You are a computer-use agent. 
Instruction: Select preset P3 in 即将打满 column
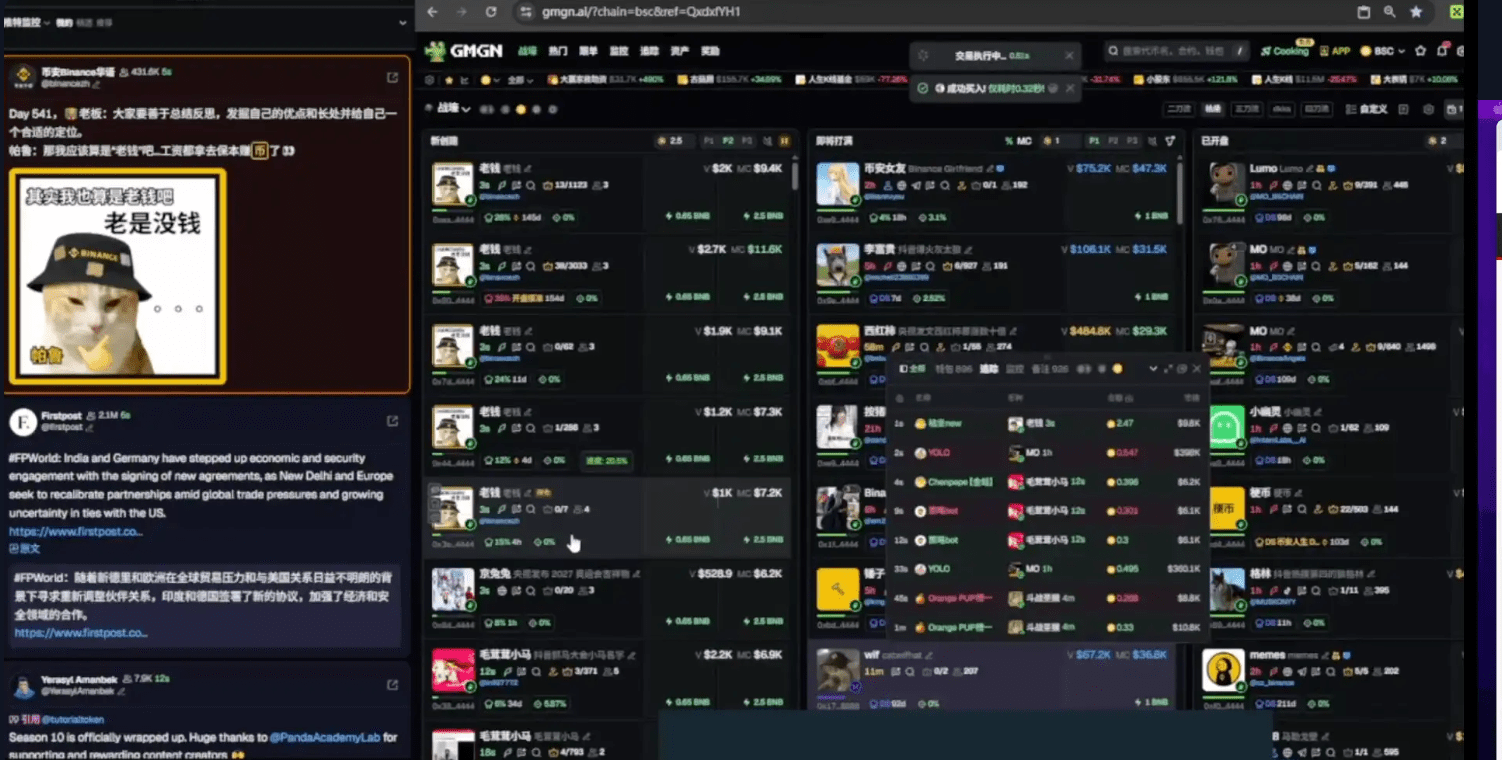pyautogui.click(x=1132, y=141)
